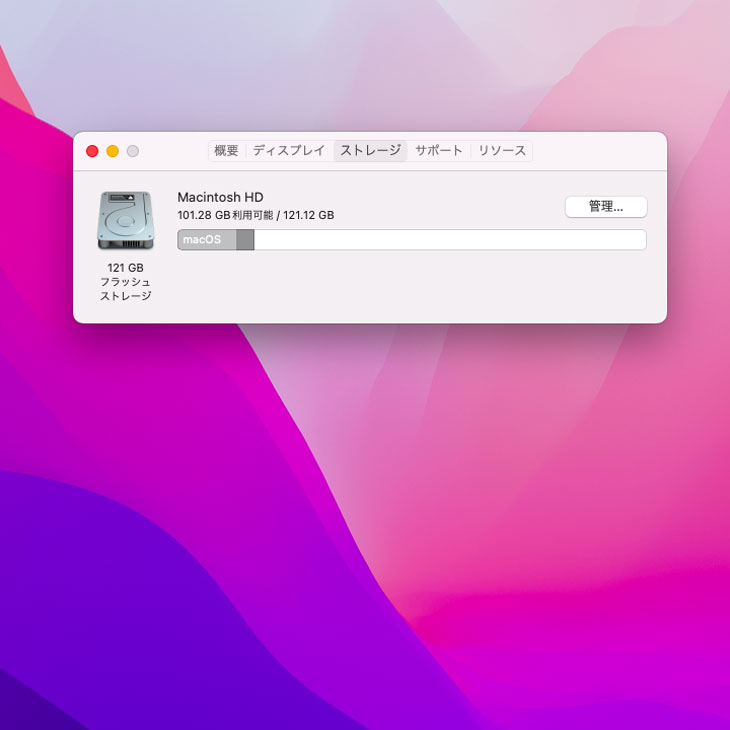Go to the サポート tab
Screen dimensions: 730x730
point(439,151)
